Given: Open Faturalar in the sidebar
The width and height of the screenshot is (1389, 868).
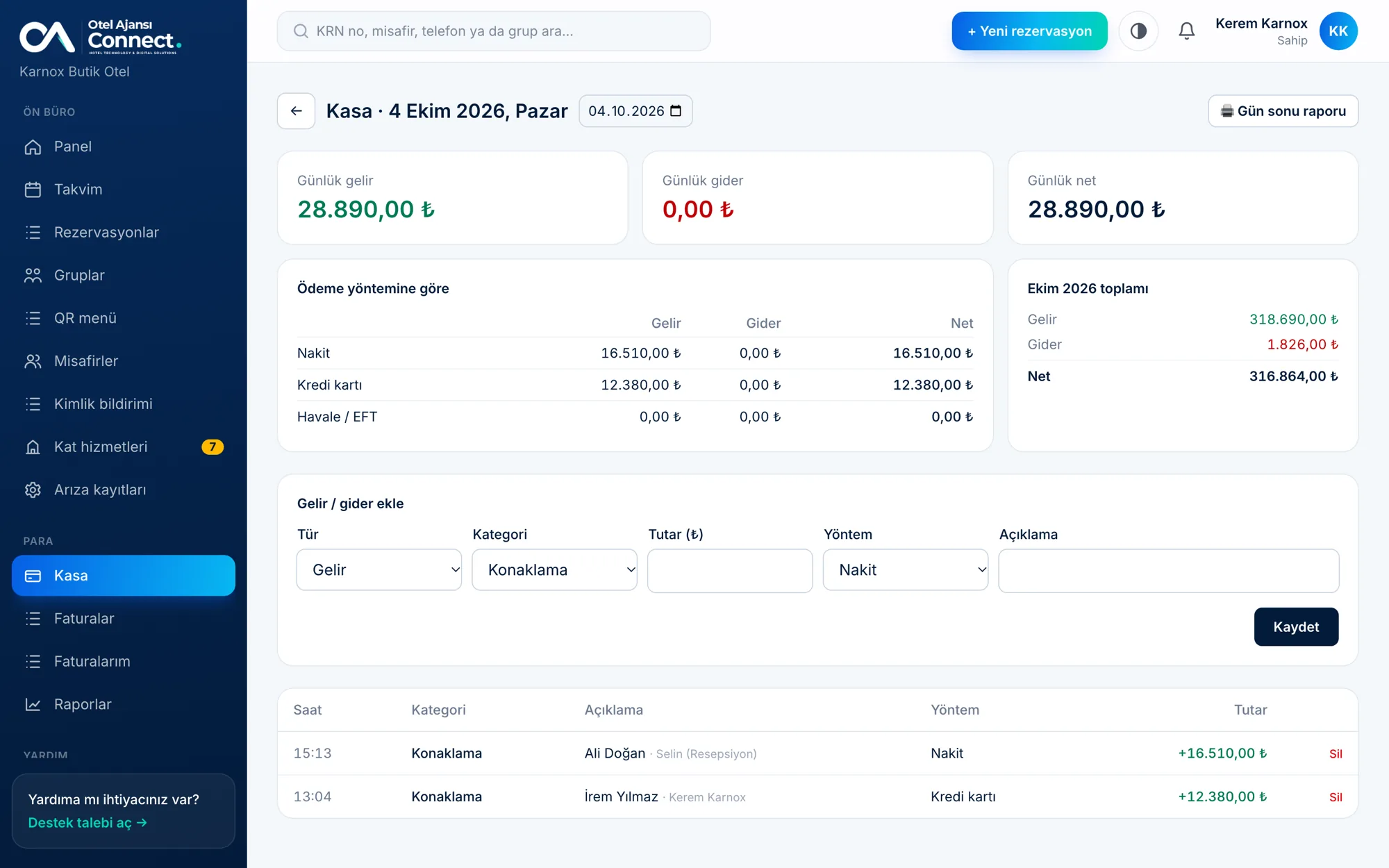Looking at the screenshot, I should 124,619.
